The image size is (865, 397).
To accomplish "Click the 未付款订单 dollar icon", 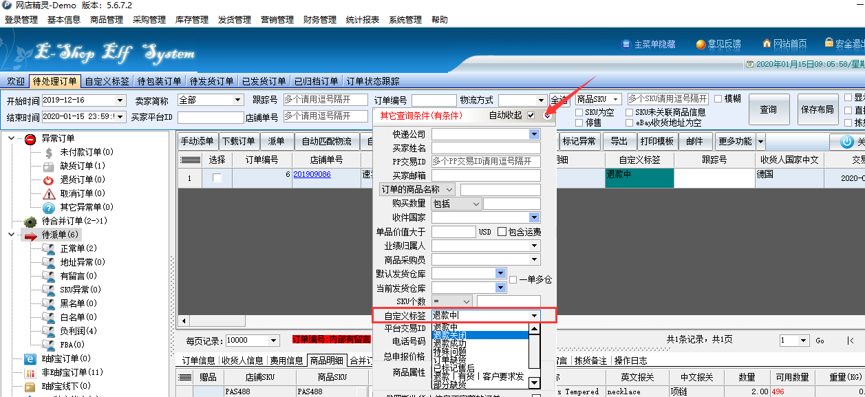I will tap(49, 152).
